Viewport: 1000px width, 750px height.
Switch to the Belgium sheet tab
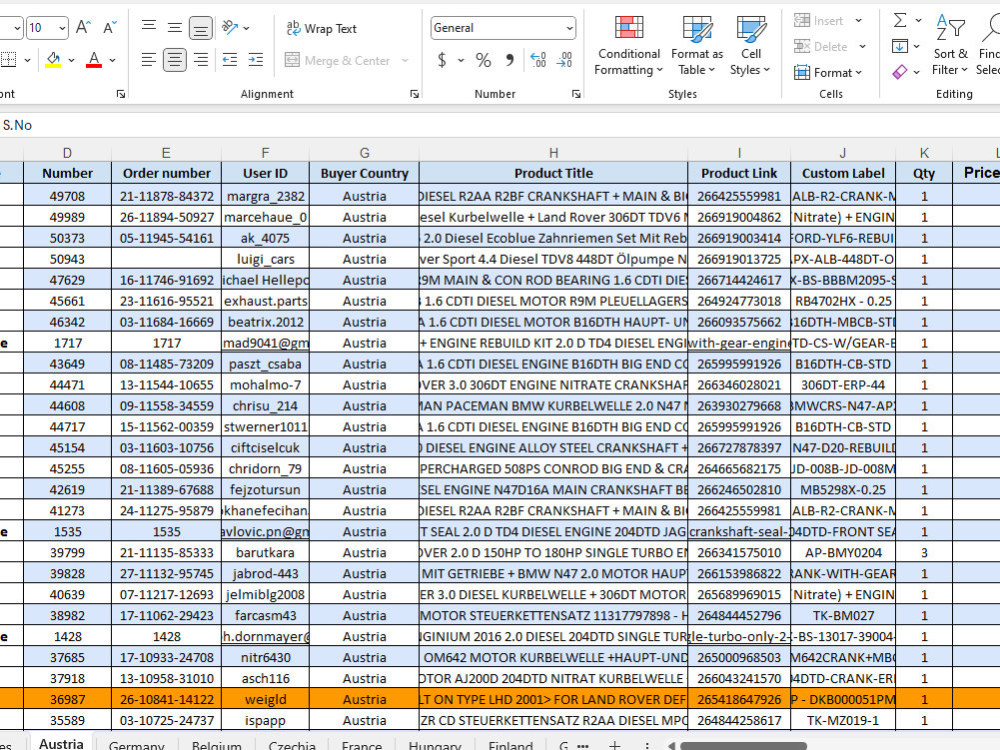point(217,745)
